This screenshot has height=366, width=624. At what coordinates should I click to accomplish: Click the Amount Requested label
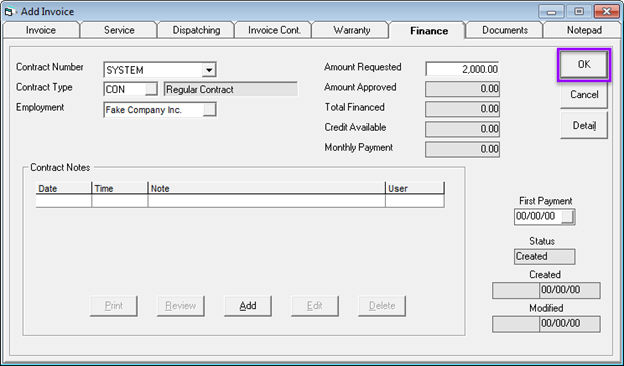click(x=363, y=67)
